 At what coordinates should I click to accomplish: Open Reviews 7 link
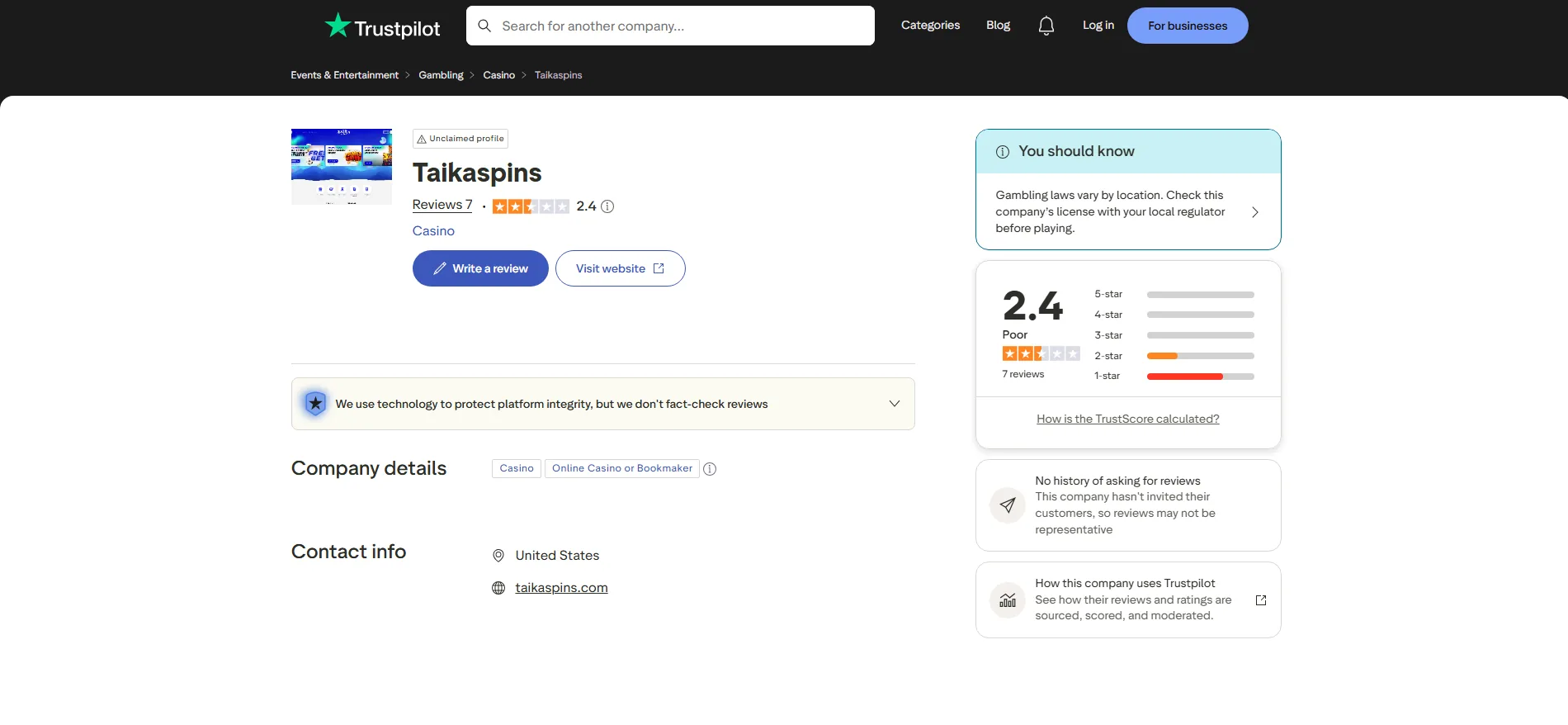(x=442, y=205)
